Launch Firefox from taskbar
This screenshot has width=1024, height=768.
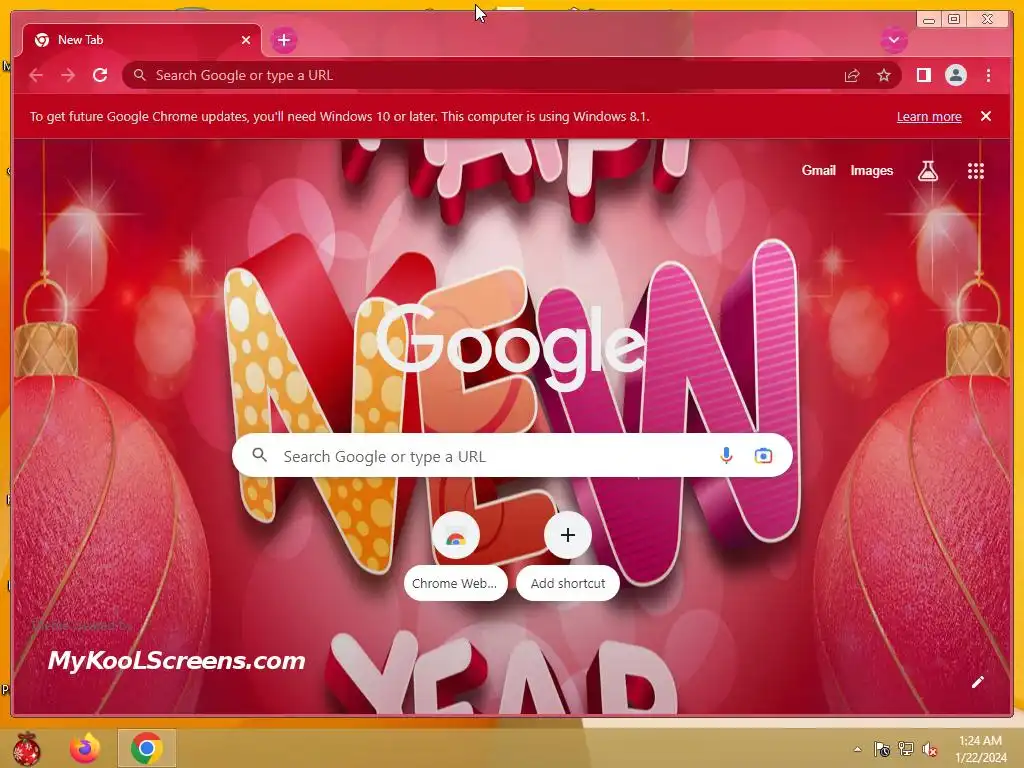pos(86,748)
